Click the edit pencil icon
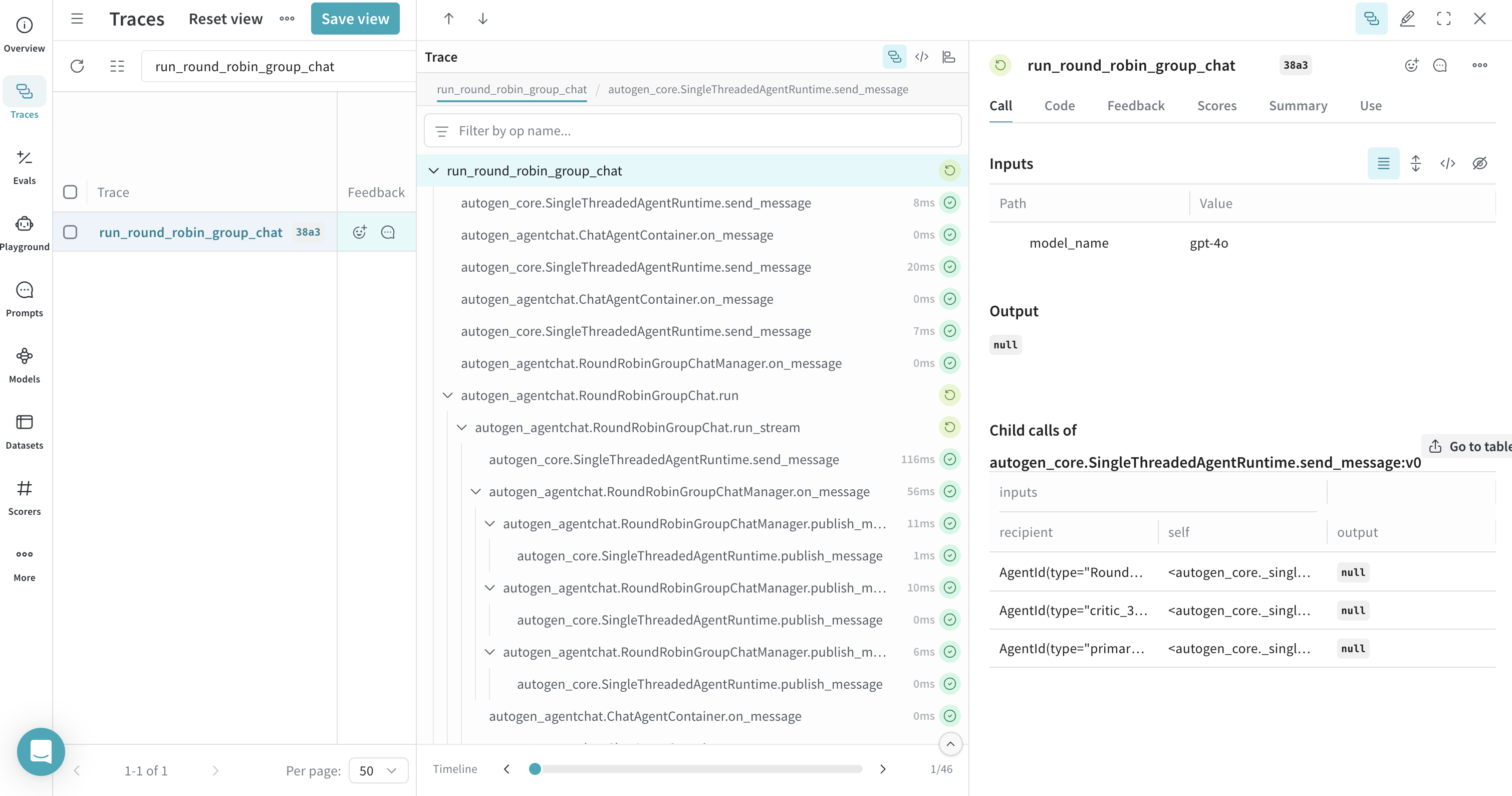The width and height of the screenshot is (1512, 796). [1407, 18]
